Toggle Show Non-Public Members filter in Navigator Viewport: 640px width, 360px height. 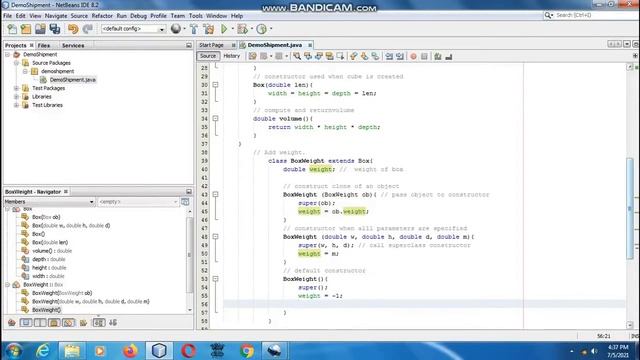54,323
